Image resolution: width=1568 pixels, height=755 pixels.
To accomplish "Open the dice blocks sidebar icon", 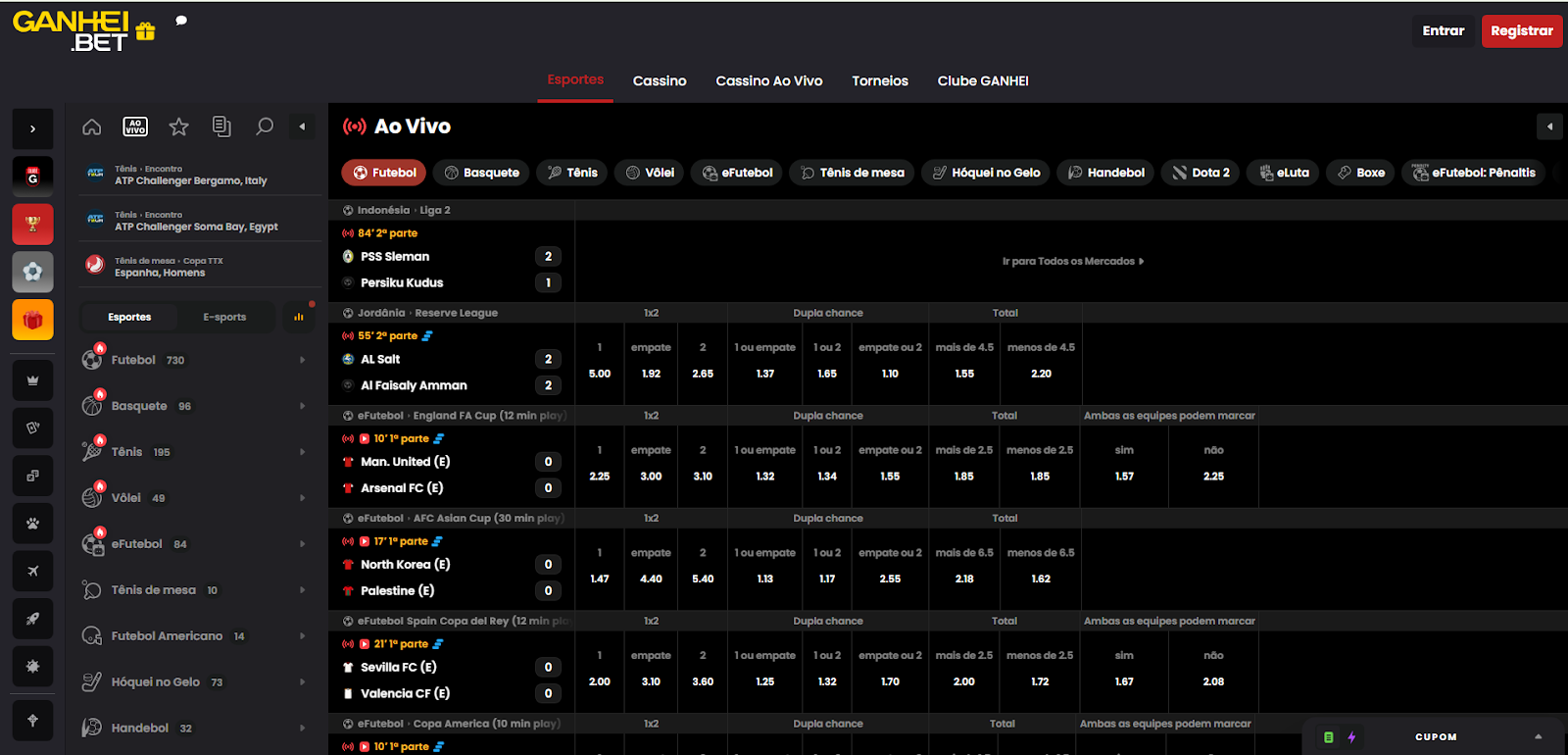I will (x=32, y=476).
